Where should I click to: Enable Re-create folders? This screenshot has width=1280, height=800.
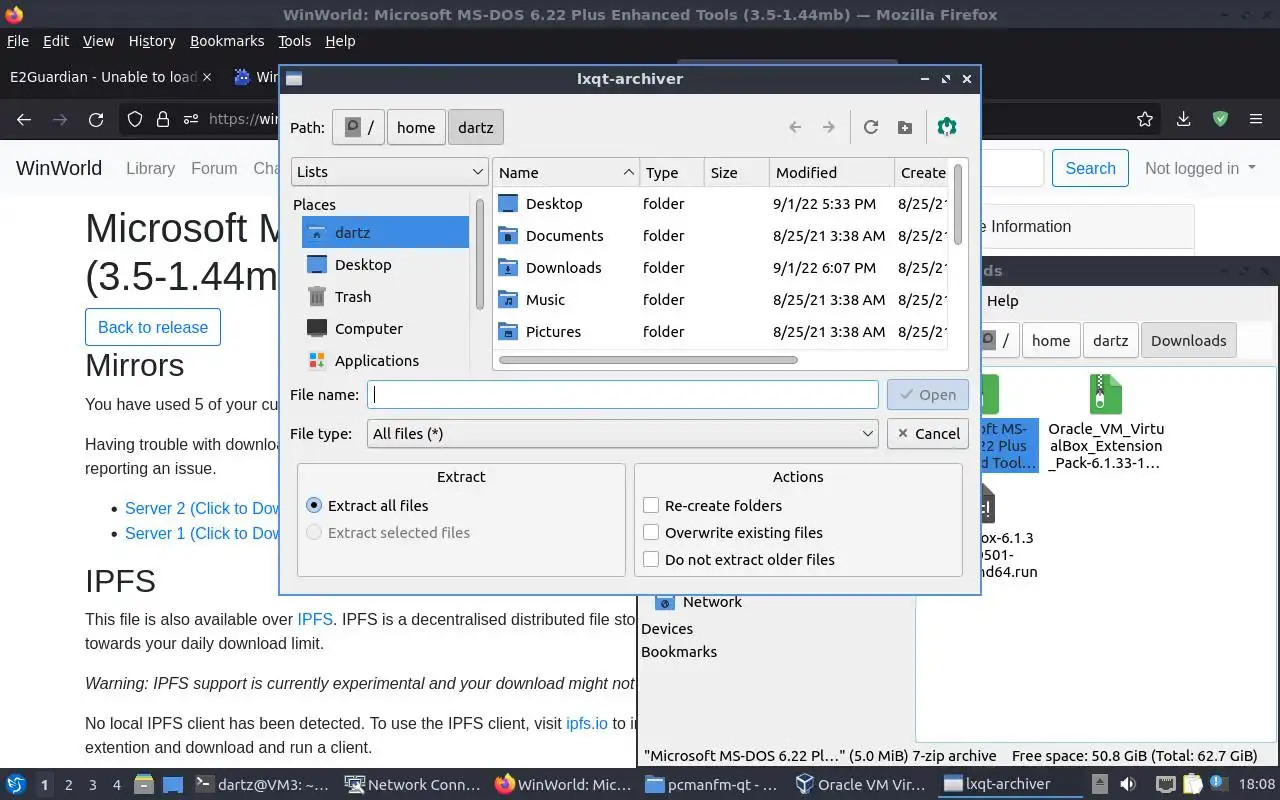[713, 506]
